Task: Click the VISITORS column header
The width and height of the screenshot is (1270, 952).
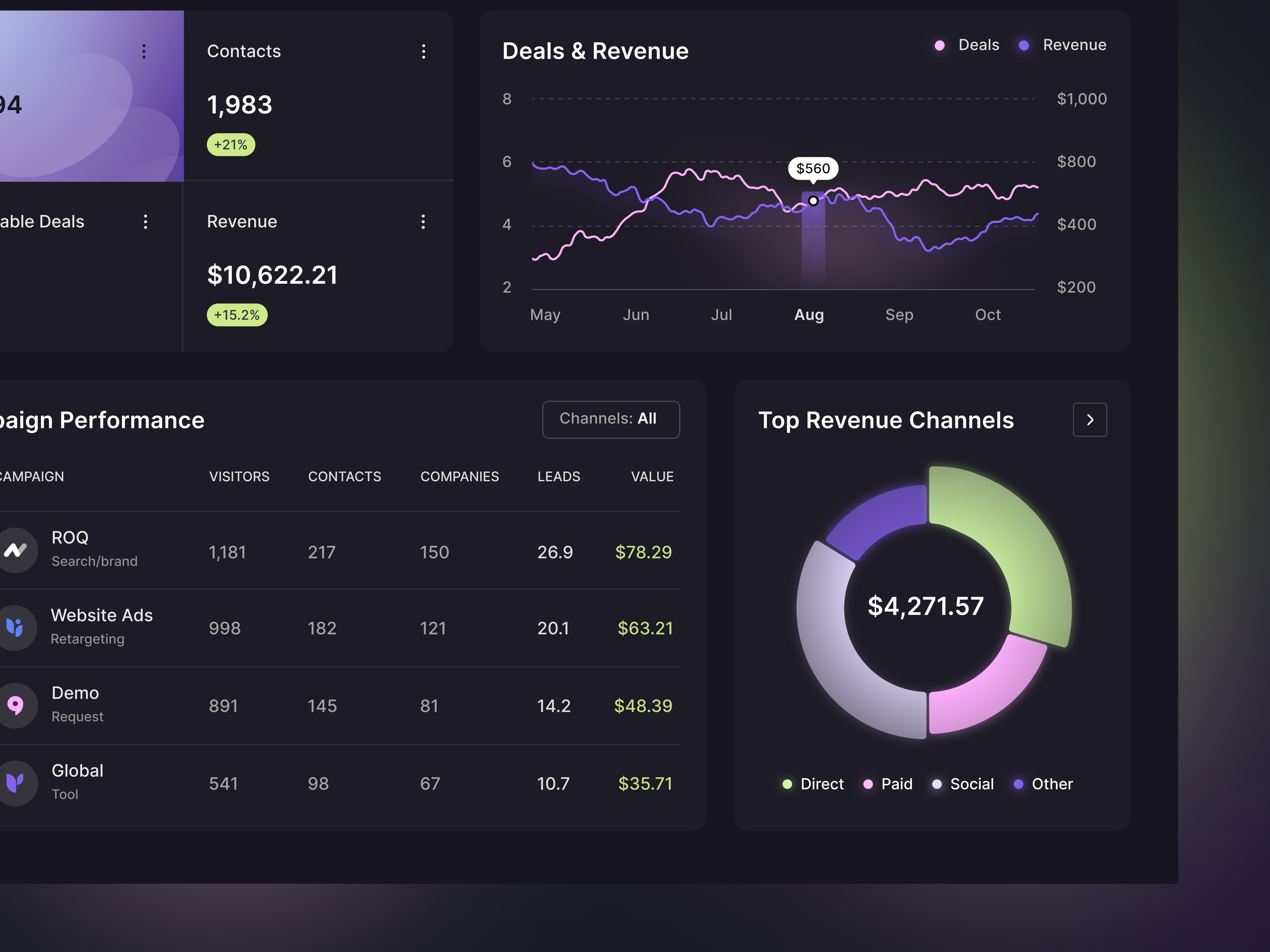Action: pyautogui.click(x=239, y=476)
